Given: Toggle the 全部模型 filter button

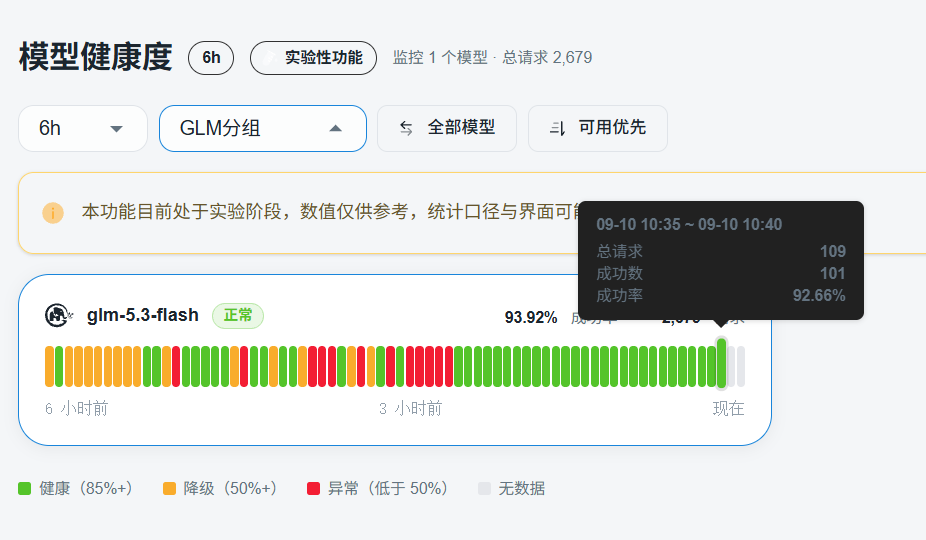Looking at the screenshot, I should coord(447,128).
